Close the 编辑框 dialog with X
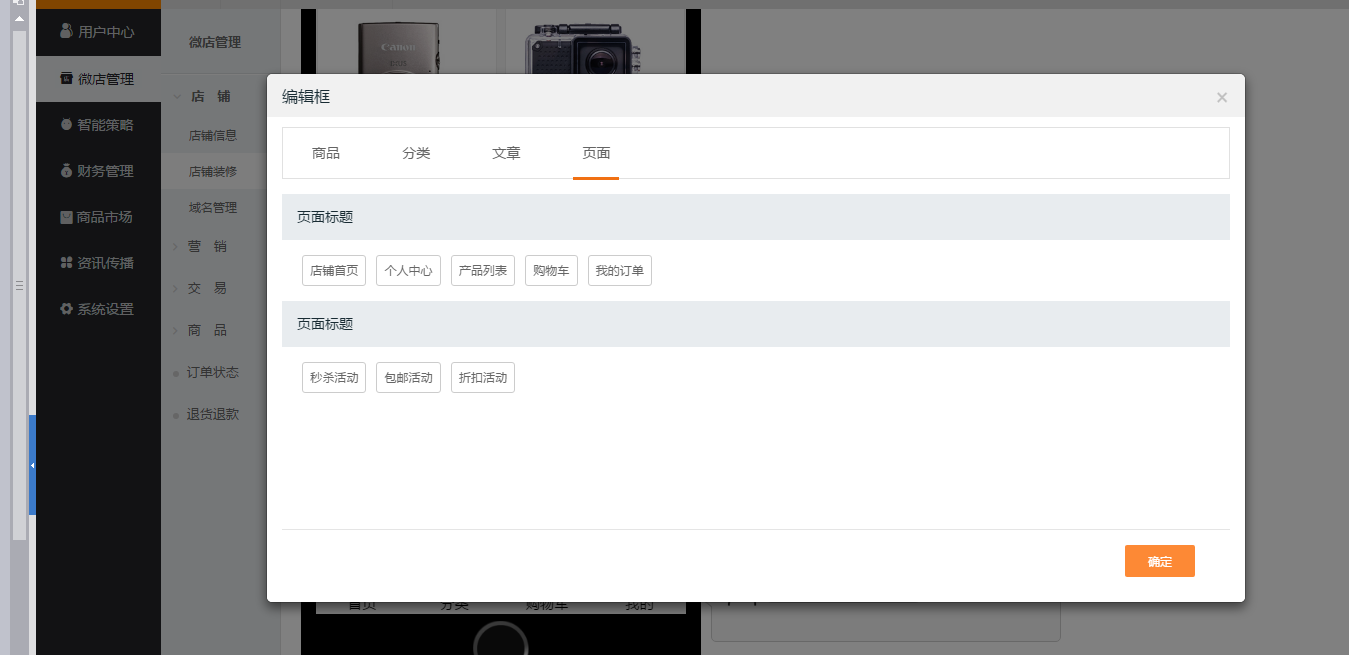Image resolution: width=1349 pixels, height=655 pixels. point(1221,97)
